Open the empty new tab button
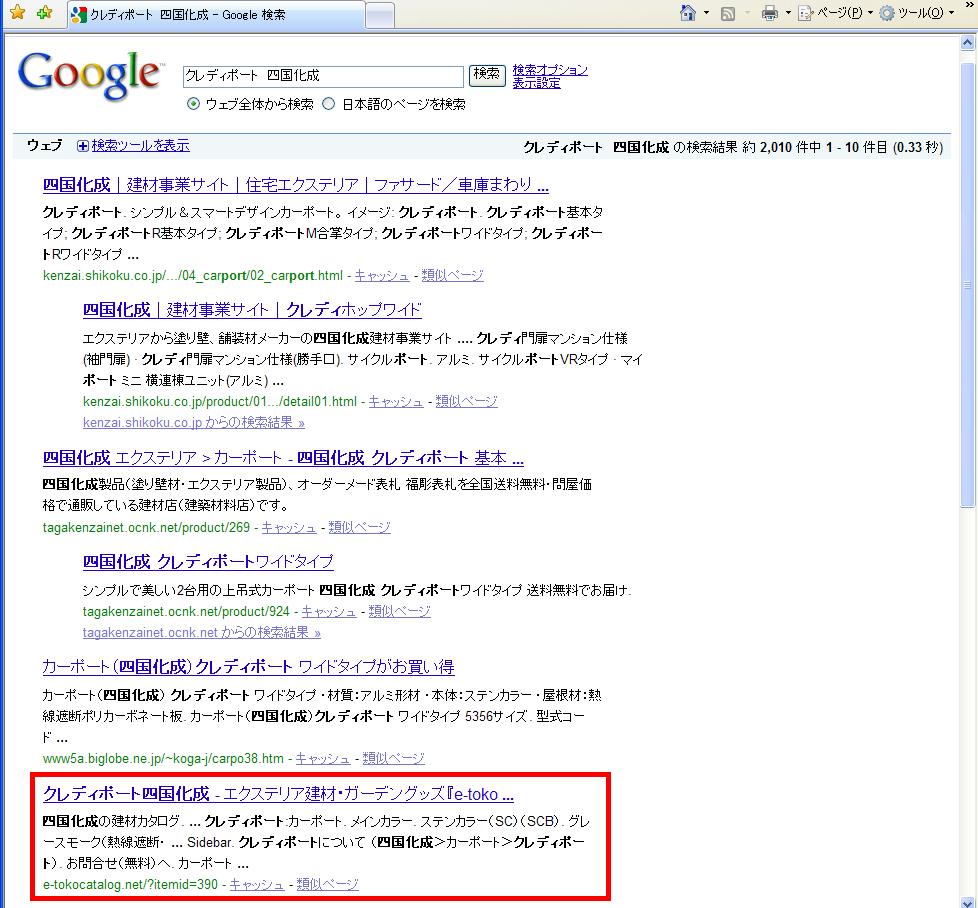Image resolution: width=978 pixels, height=908 pixels. coord(379,15)
